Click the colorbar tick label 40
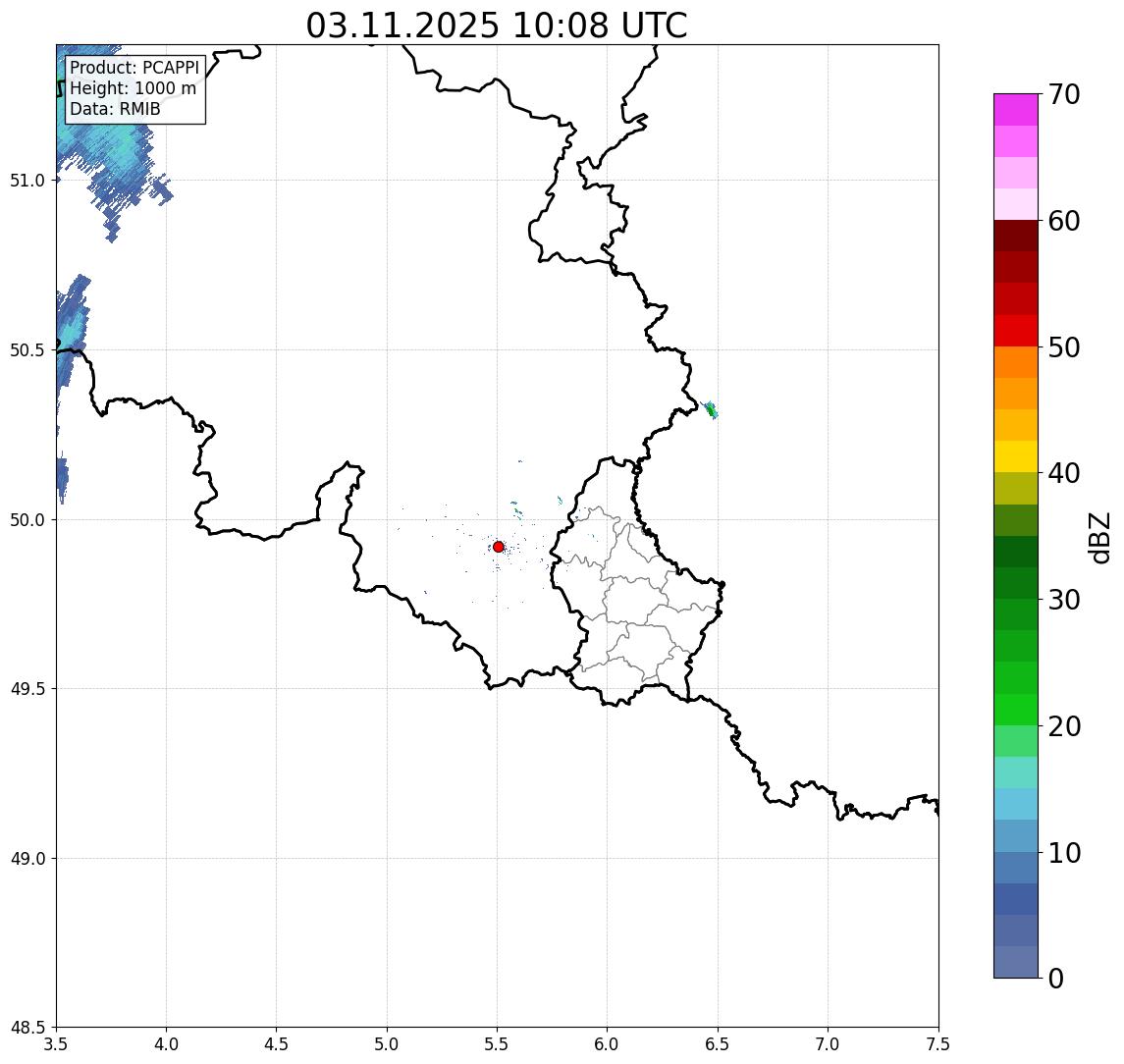Image resolution: width=1124 pixels, height=1064 pixels. tap(1064, 473)
